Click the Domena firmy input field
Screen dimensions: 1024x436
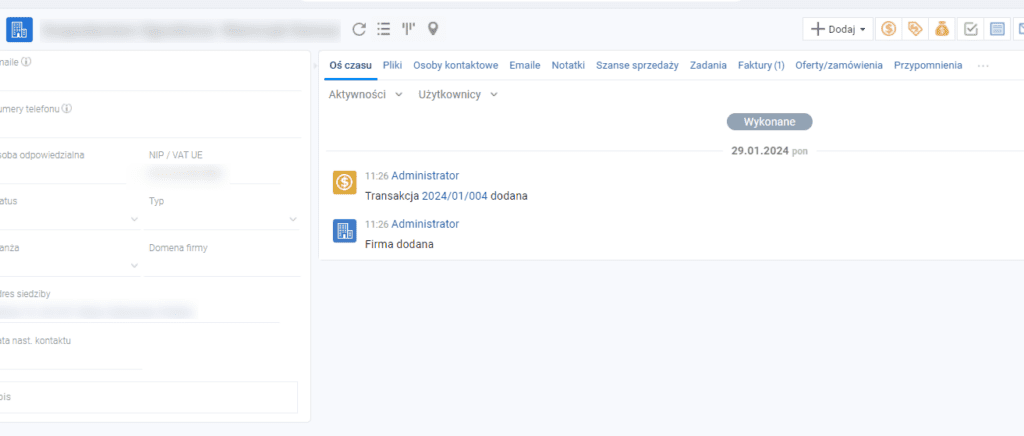(223, 265)
